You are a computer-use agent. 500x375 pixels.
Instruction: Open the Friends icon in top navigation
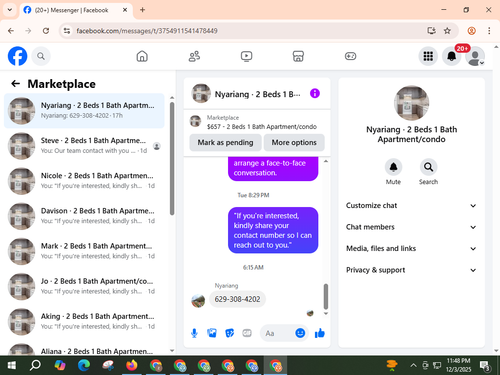tap(194, 56)
